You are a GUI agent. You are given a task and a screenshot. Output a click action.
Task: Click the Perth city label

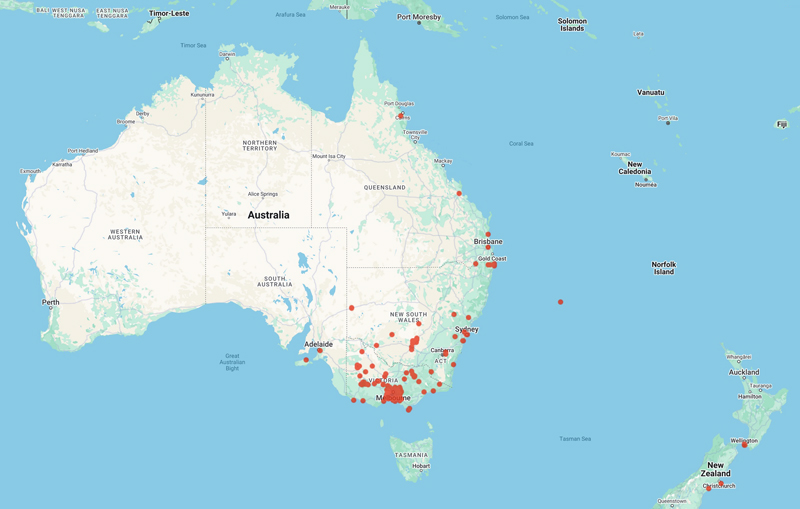(50, 302)
